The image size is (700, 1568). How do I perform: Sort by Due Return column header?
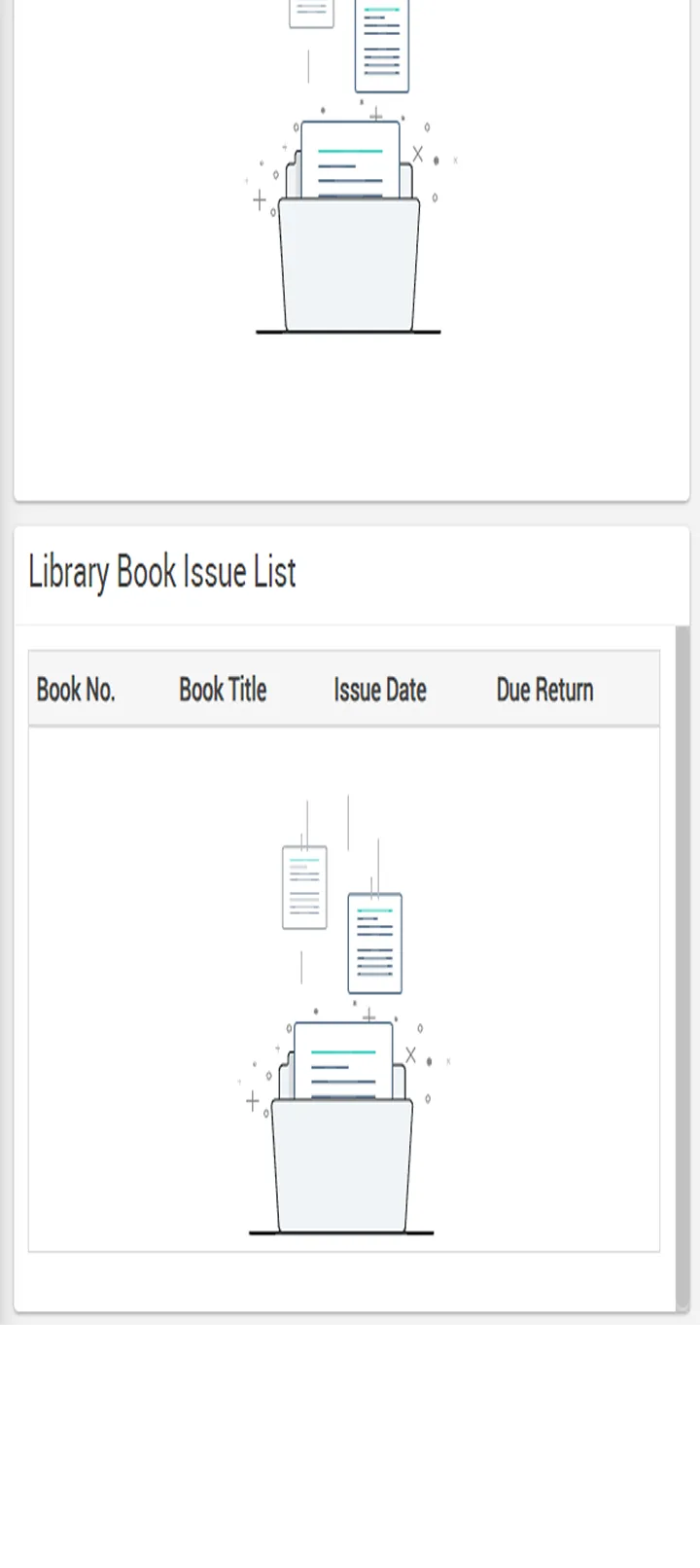pos(544,690)
